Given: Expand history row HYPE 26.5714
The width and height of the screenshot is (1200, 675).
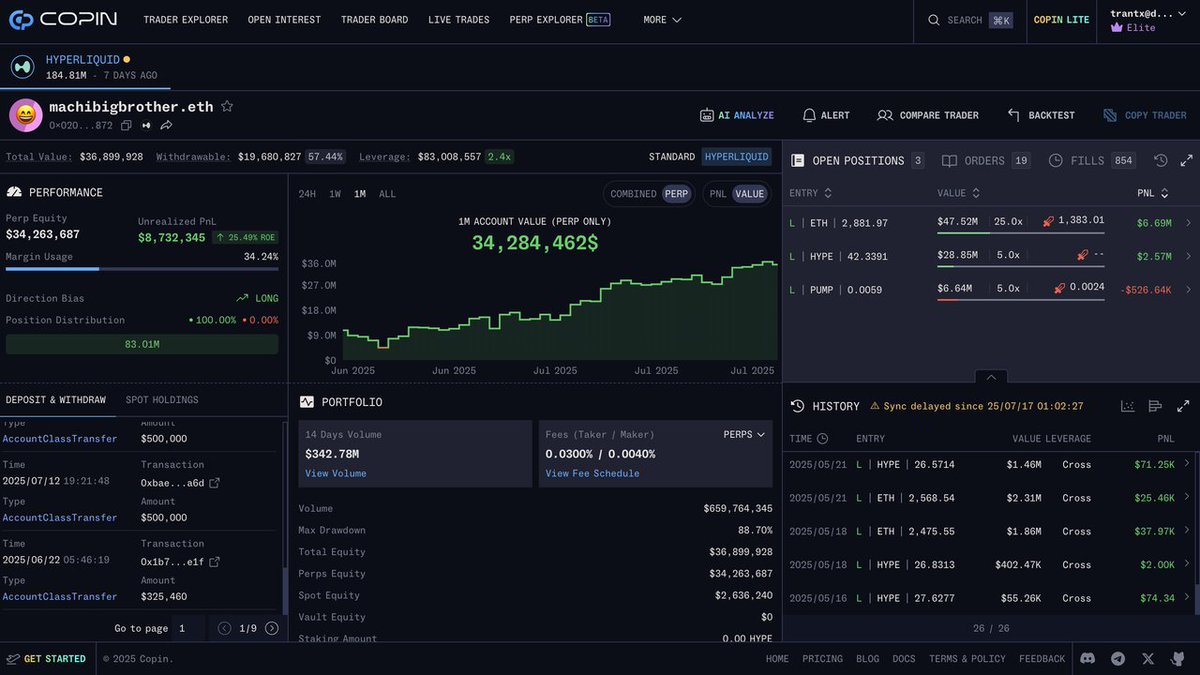Looking at the screenshot, I should coord(1187,463).
